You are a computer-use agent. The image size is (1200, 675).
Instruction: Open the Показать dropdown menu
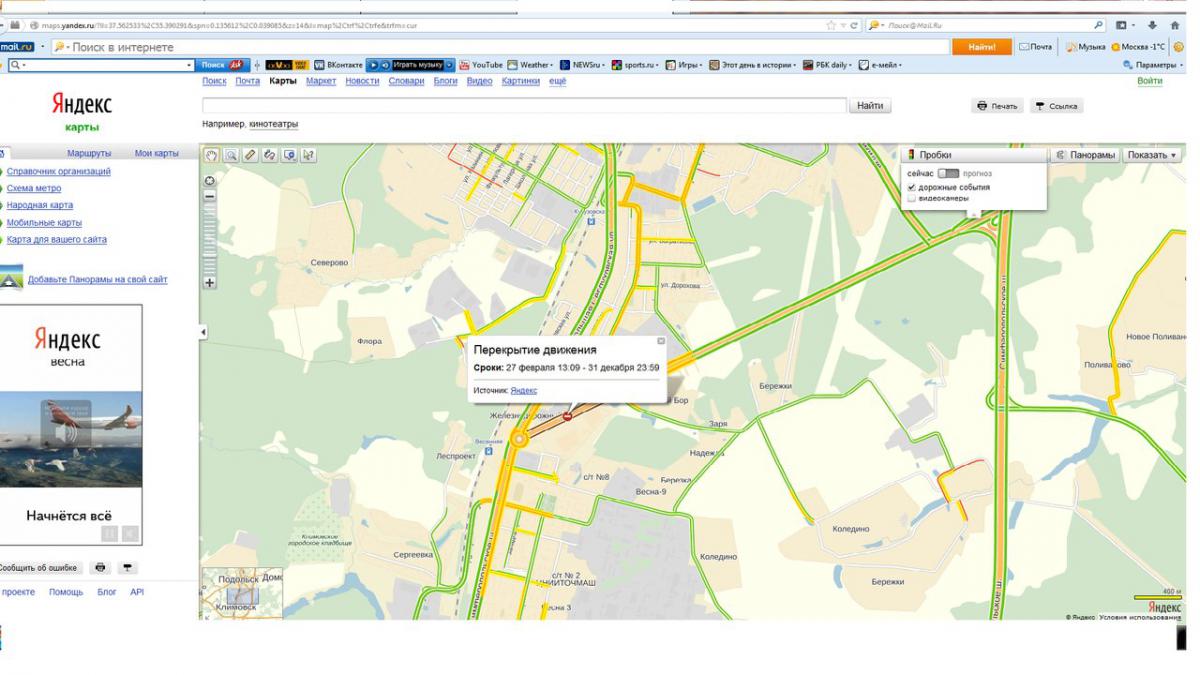(1152, 155)
